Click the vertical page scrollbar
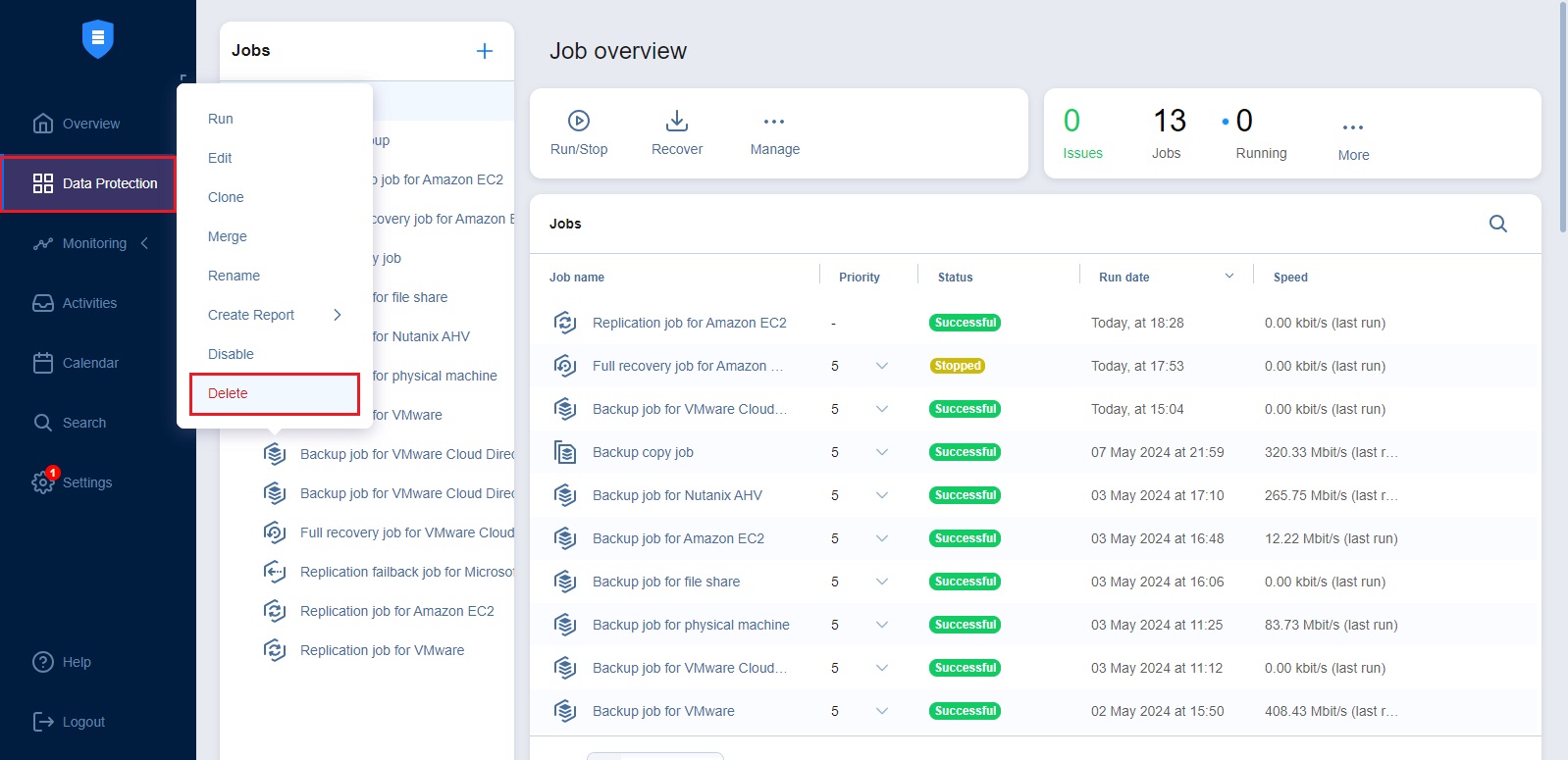Screen dimensions: 1568x760 click(1562, 118)
